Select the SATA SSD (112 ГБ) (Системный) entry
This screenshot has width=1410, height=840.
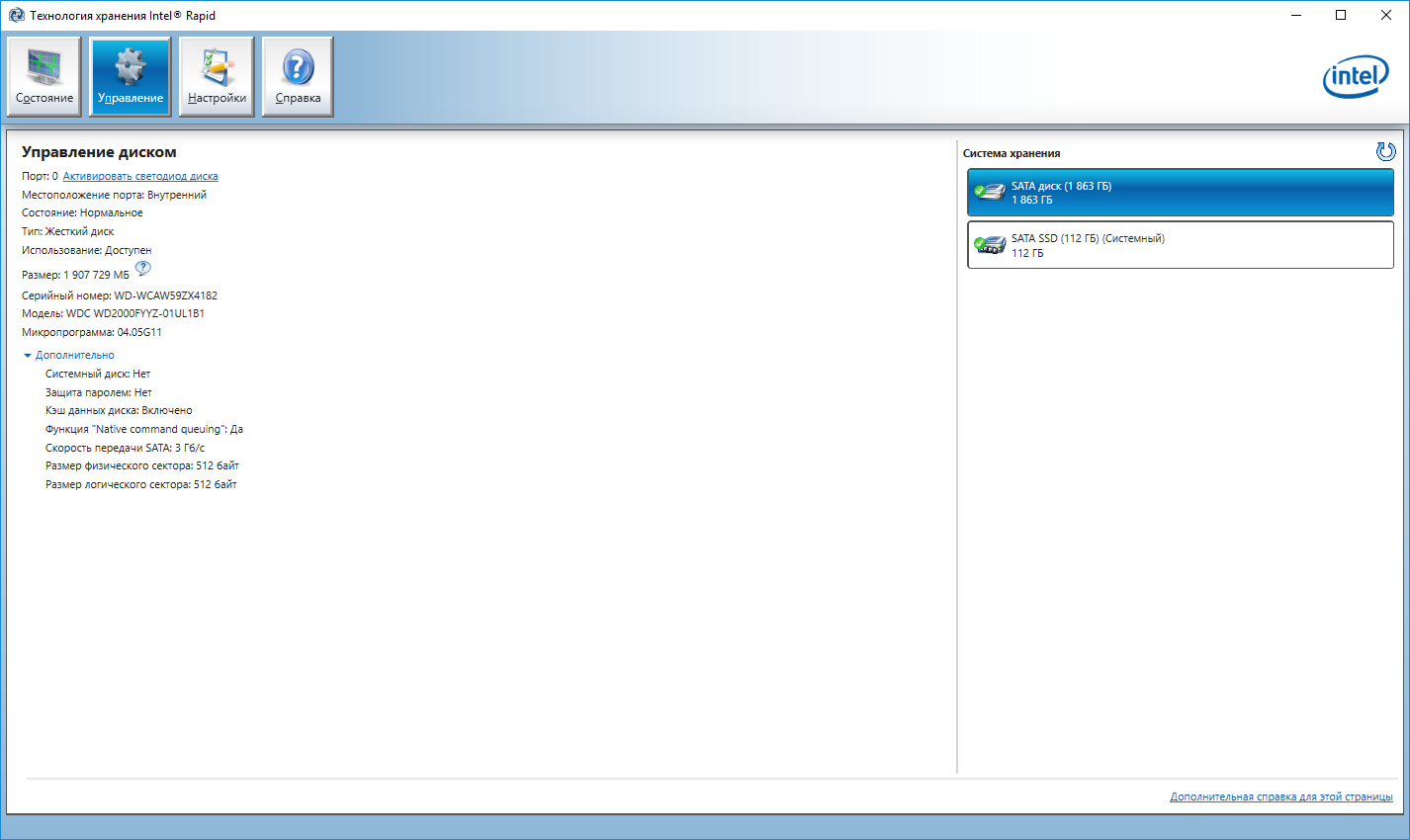1181,245
